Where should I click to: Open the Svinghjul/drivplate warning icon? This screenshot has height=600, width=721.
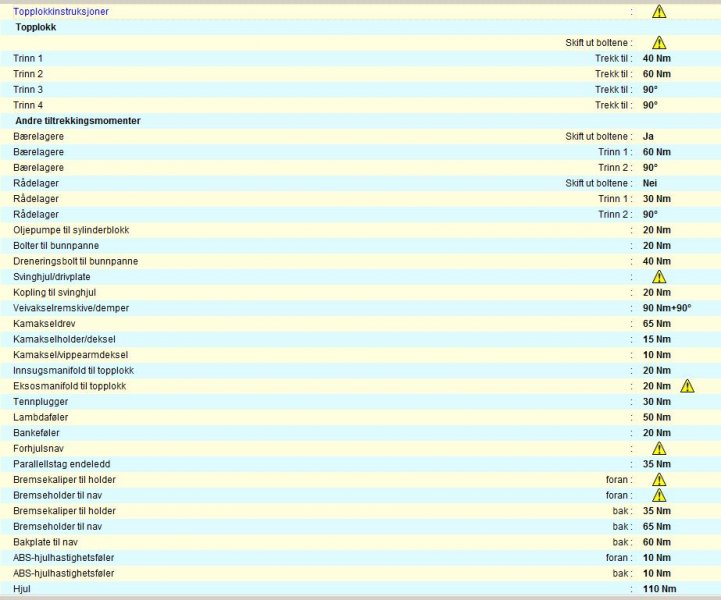(x=659, y=277)
